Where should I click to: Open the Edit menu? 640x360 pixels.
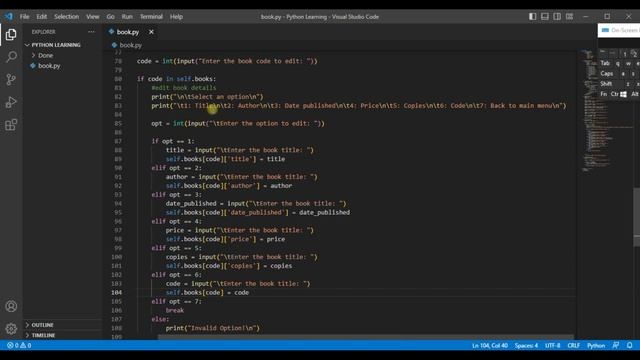(x=42, y=17)
